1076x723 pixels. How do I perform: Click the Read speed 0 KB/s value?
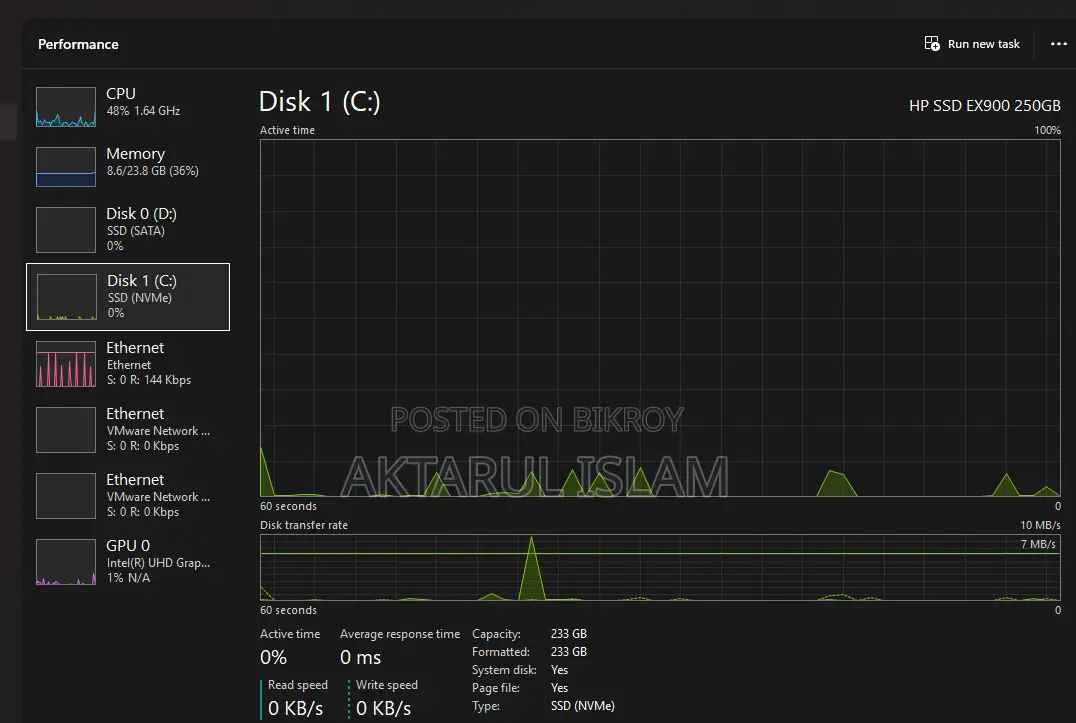[x=295, y=709]
